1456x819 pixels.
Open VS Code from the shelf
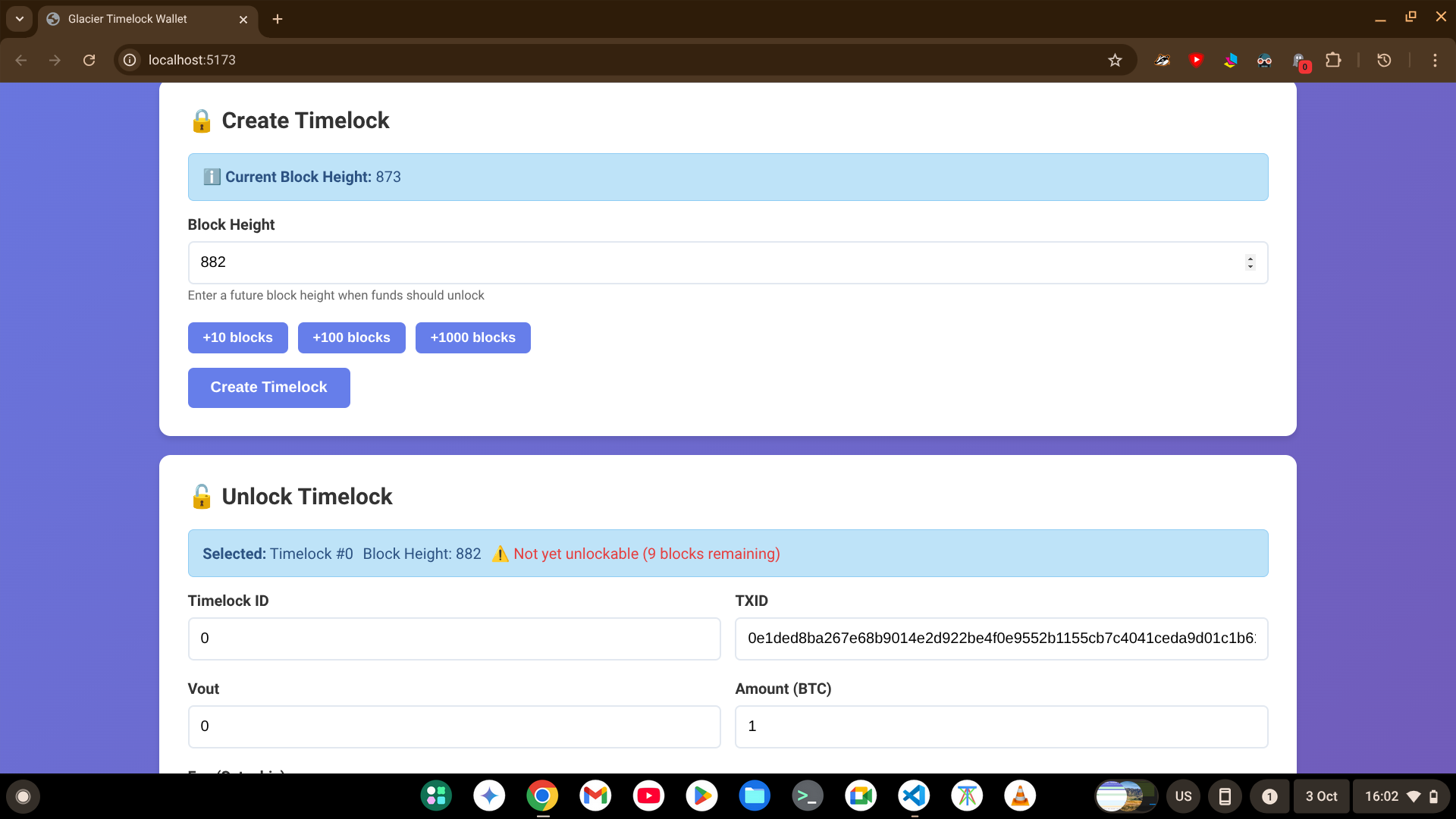click(914, 795)
